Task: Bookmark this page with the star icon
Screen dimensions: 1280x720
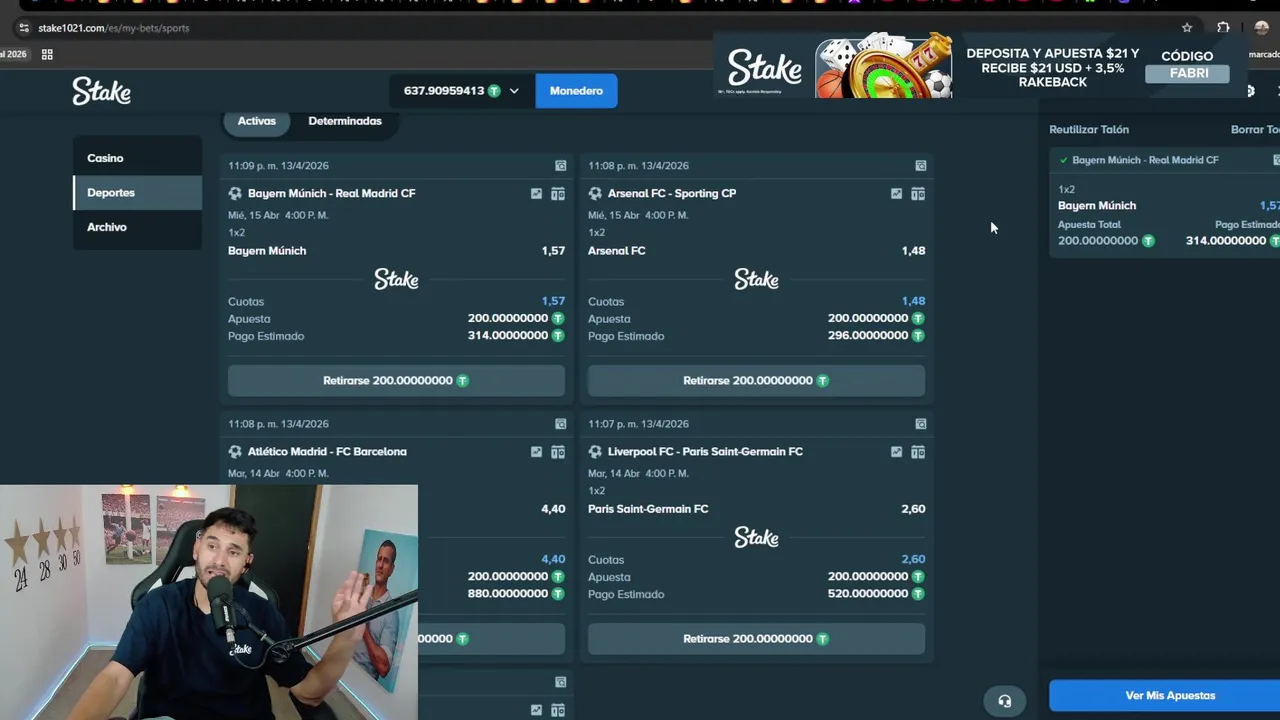Action: tap(1187, 28)
